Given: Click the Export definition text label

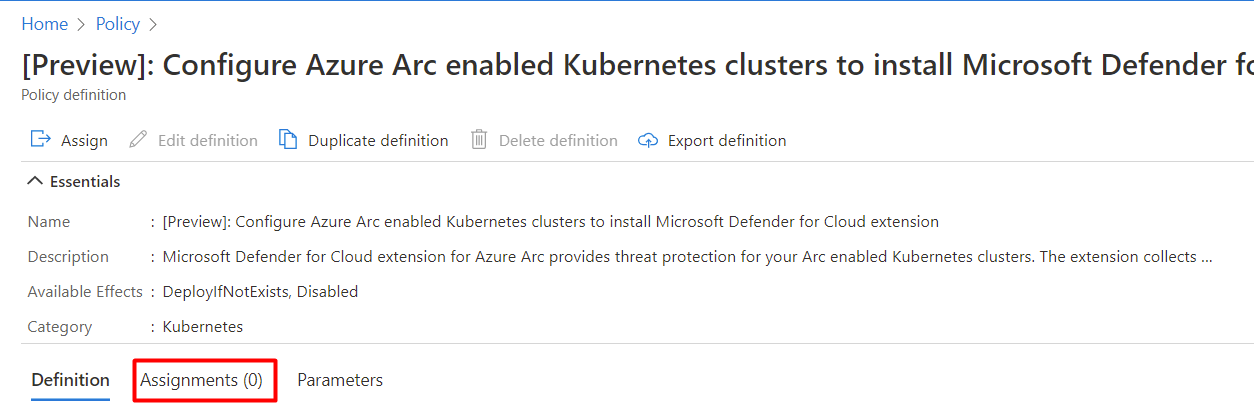Looking at the screenshot, I should [x=727, y=141].
